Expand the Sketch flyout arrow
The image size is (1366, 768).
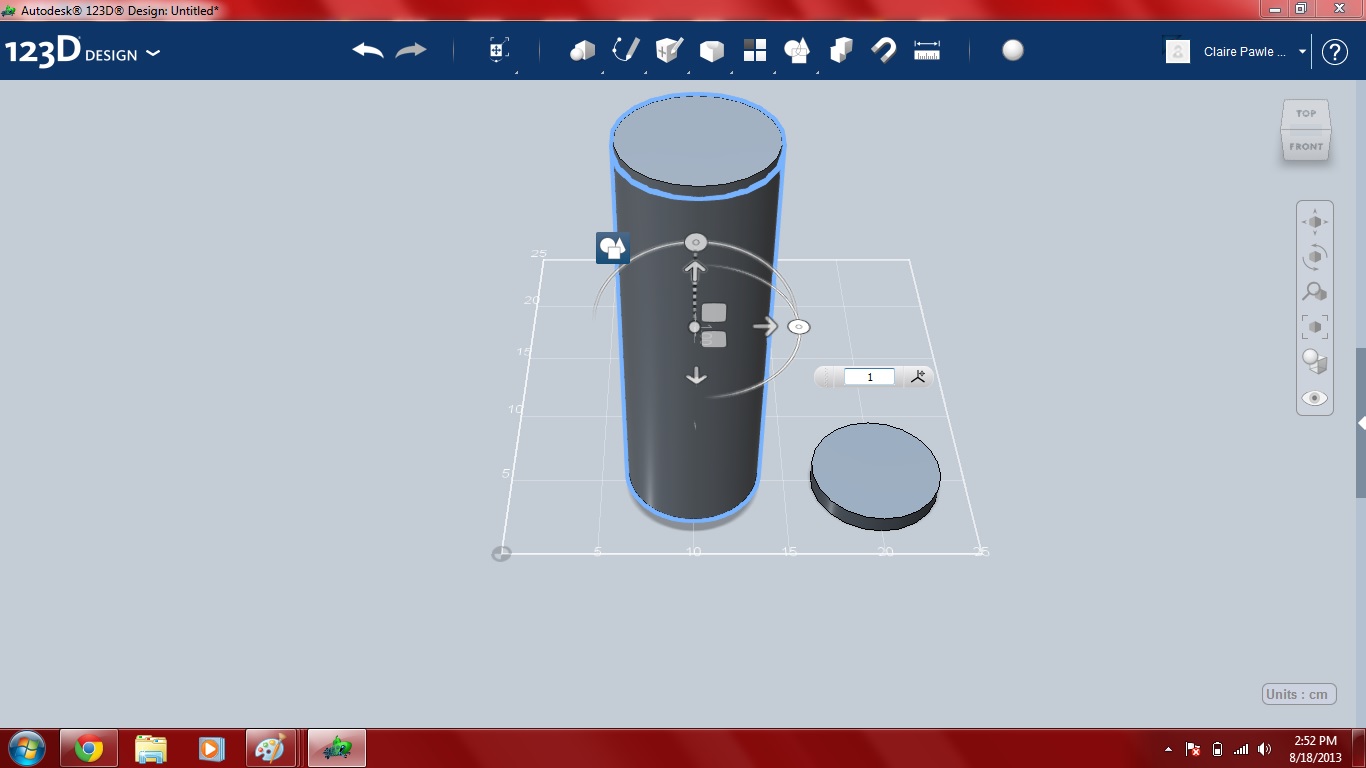(x=645, y=72)
